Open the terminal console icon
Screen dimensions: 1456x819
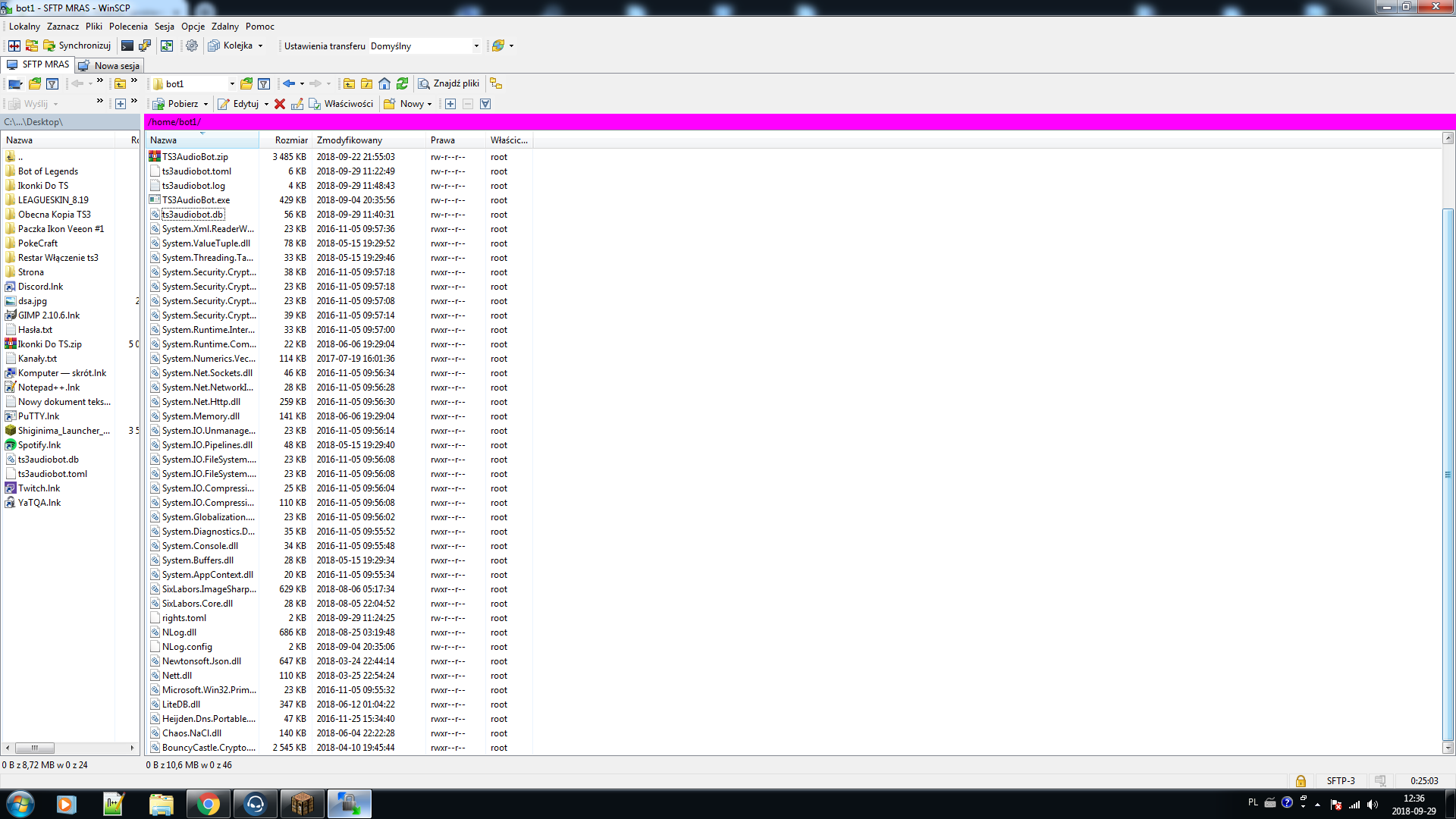click(x=127, y=45)
